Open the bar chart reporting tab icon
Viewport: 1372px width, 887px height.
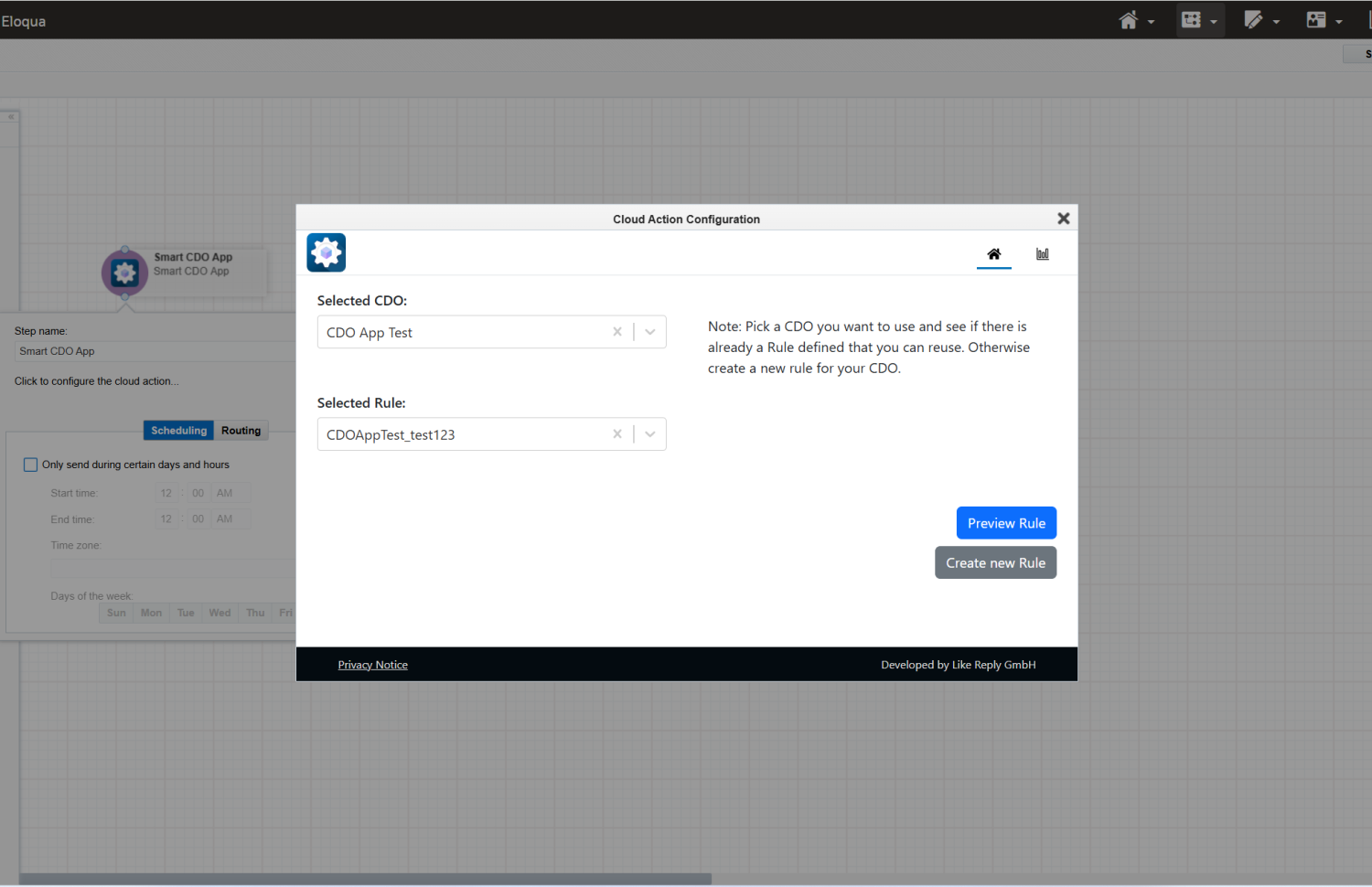(x=1043, y=254)
